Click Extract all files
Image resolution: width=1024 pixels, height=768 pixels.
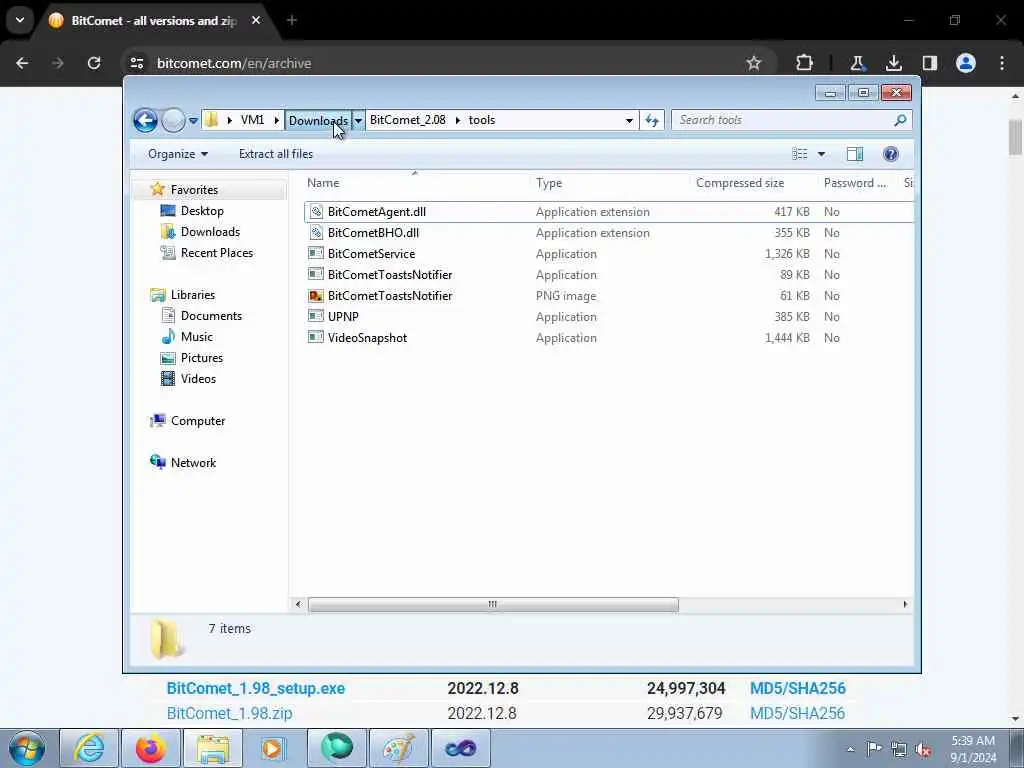pos(276,154)
